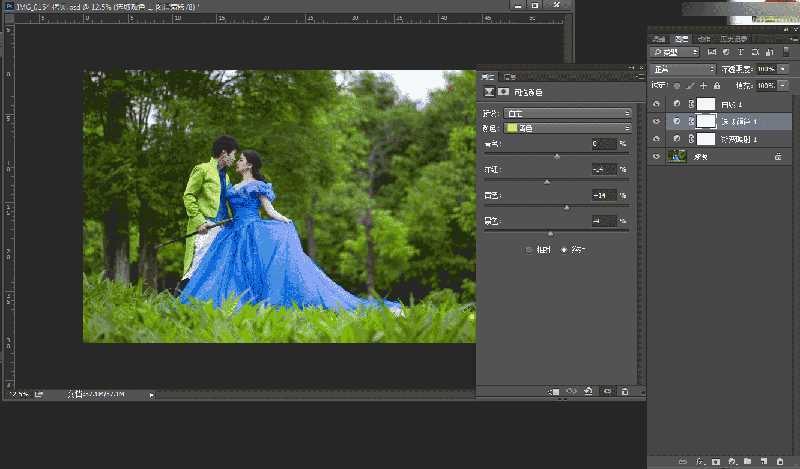This screenshot has height=469, width=800.
Task: Open the layer blend mode dropdown
Action: pyautogui.click(x=682, y=70)
